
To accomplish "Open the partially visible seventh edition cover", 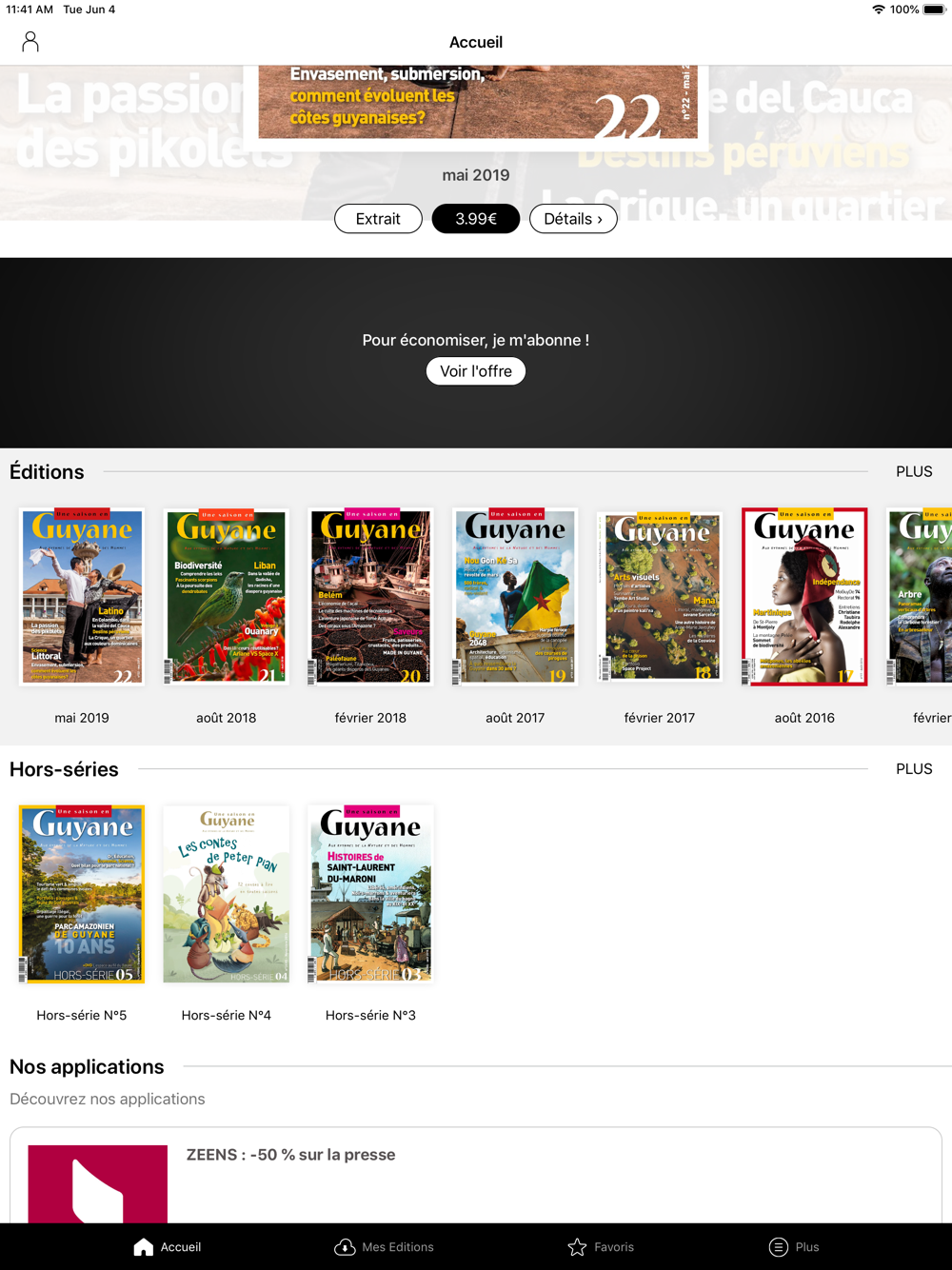I will [919, 597].
